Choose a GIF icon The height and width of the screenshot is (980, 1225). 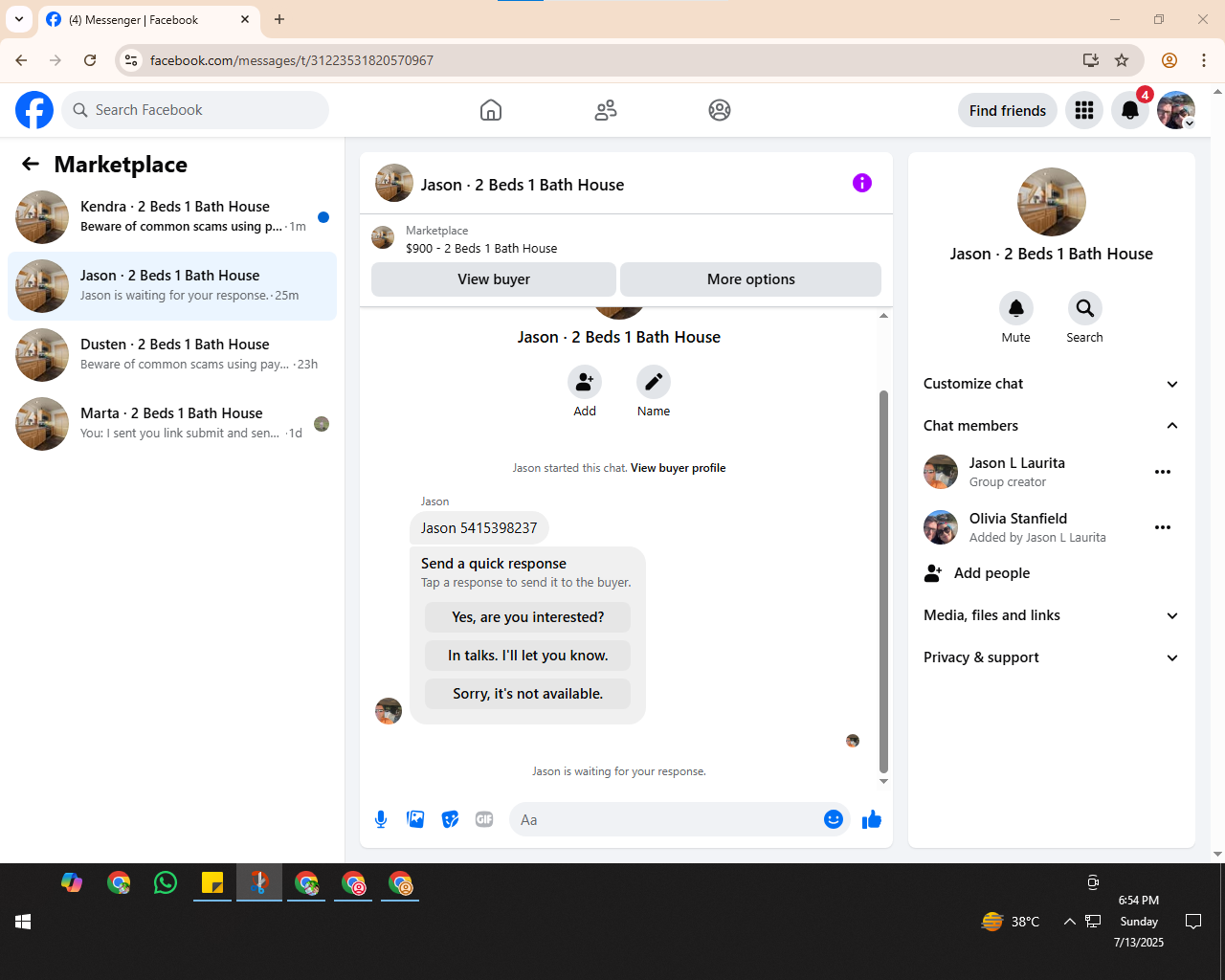484,819
